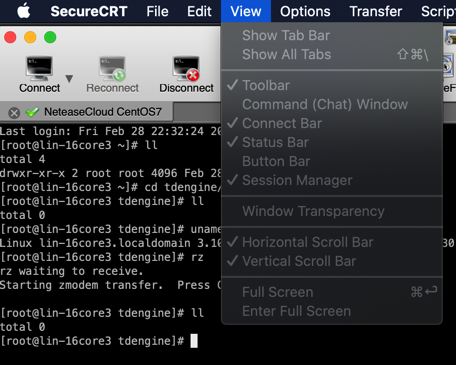This screenshot has width=456, height=365.
Task: Select the NeteaseCloud CentOS7 session tab
Action: point(103,112)
